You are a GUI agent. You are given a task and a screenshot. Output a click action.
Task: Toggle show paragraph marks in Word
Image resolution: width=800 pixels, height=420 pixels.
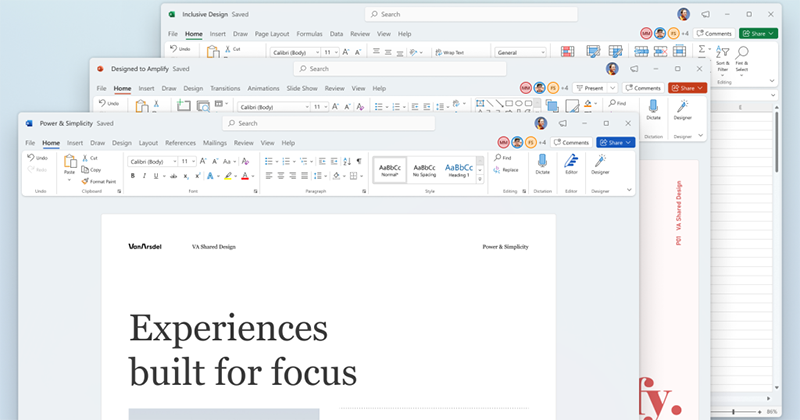(x=359, y=161)
